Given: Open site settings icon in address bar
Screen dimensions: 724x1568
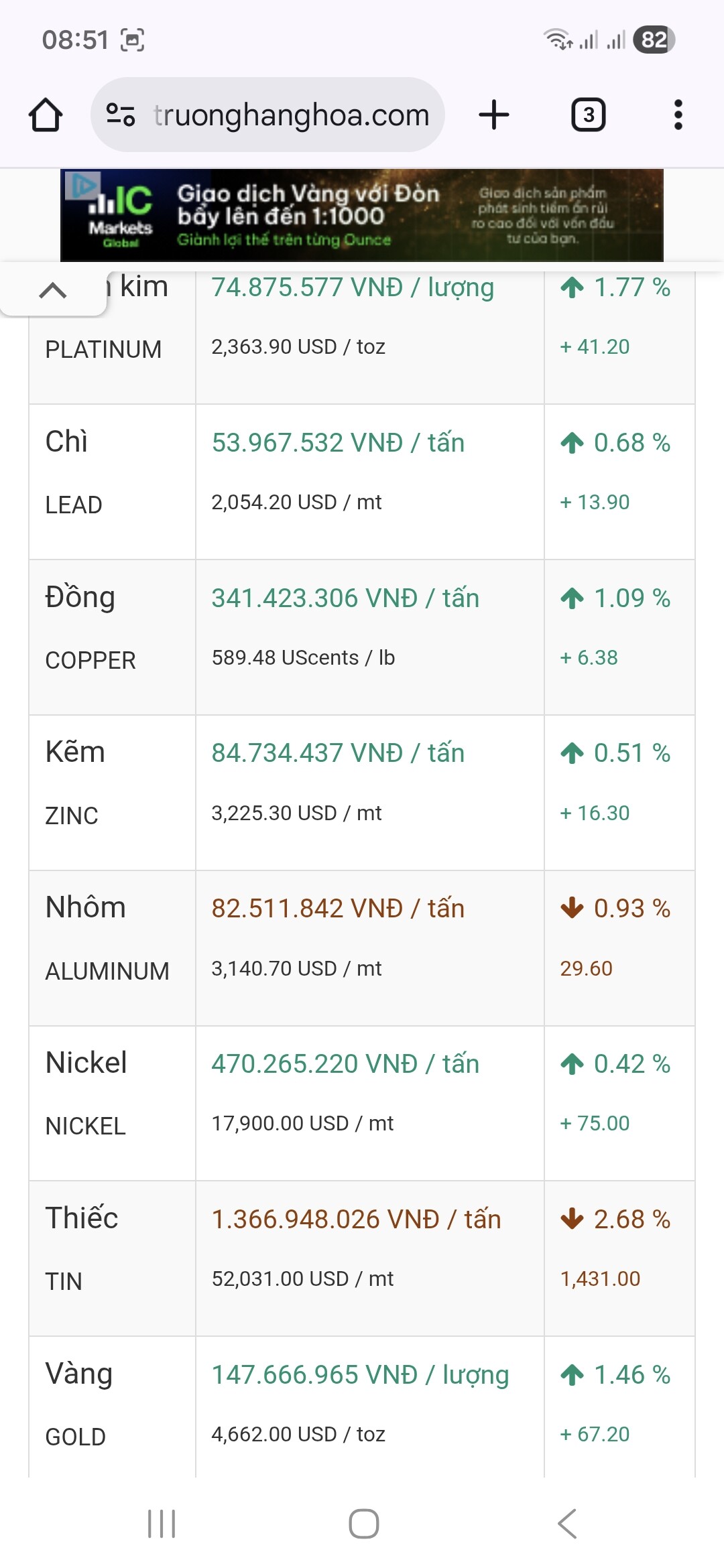Looking at the screenshot, I should point(121,115).
